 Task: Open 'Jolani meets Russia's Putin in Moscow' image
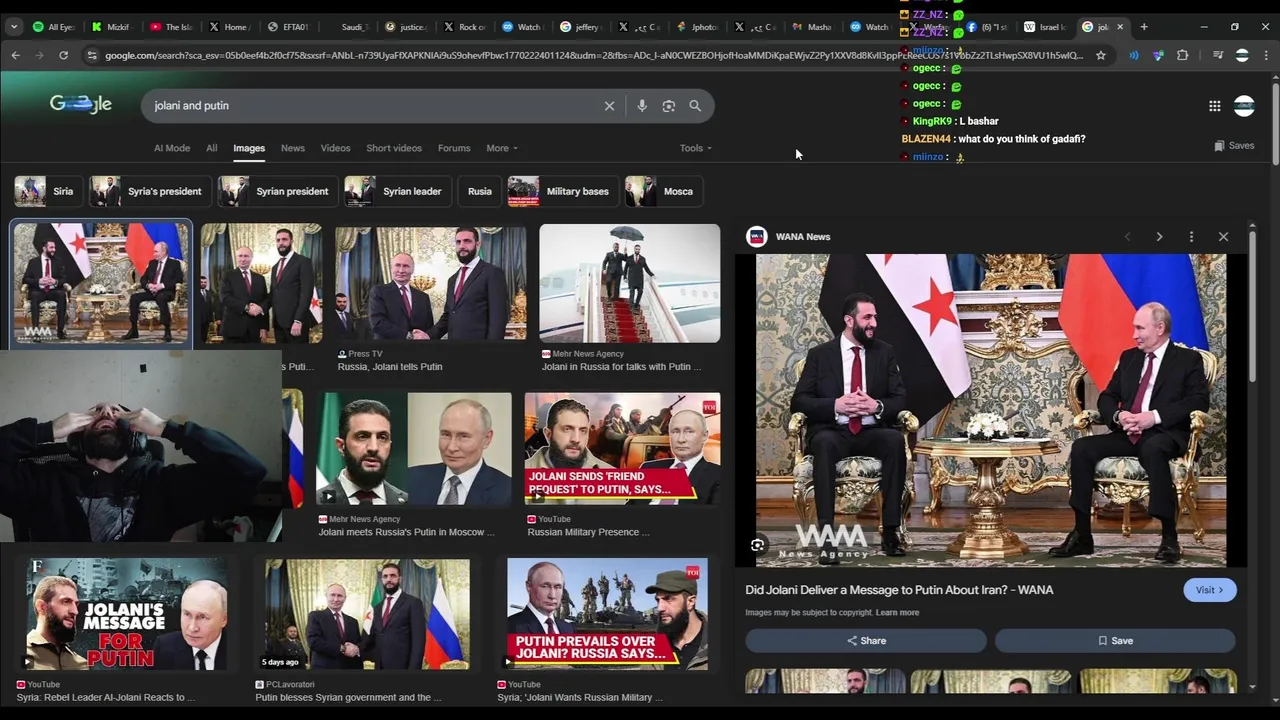click(x=414, y=449)
